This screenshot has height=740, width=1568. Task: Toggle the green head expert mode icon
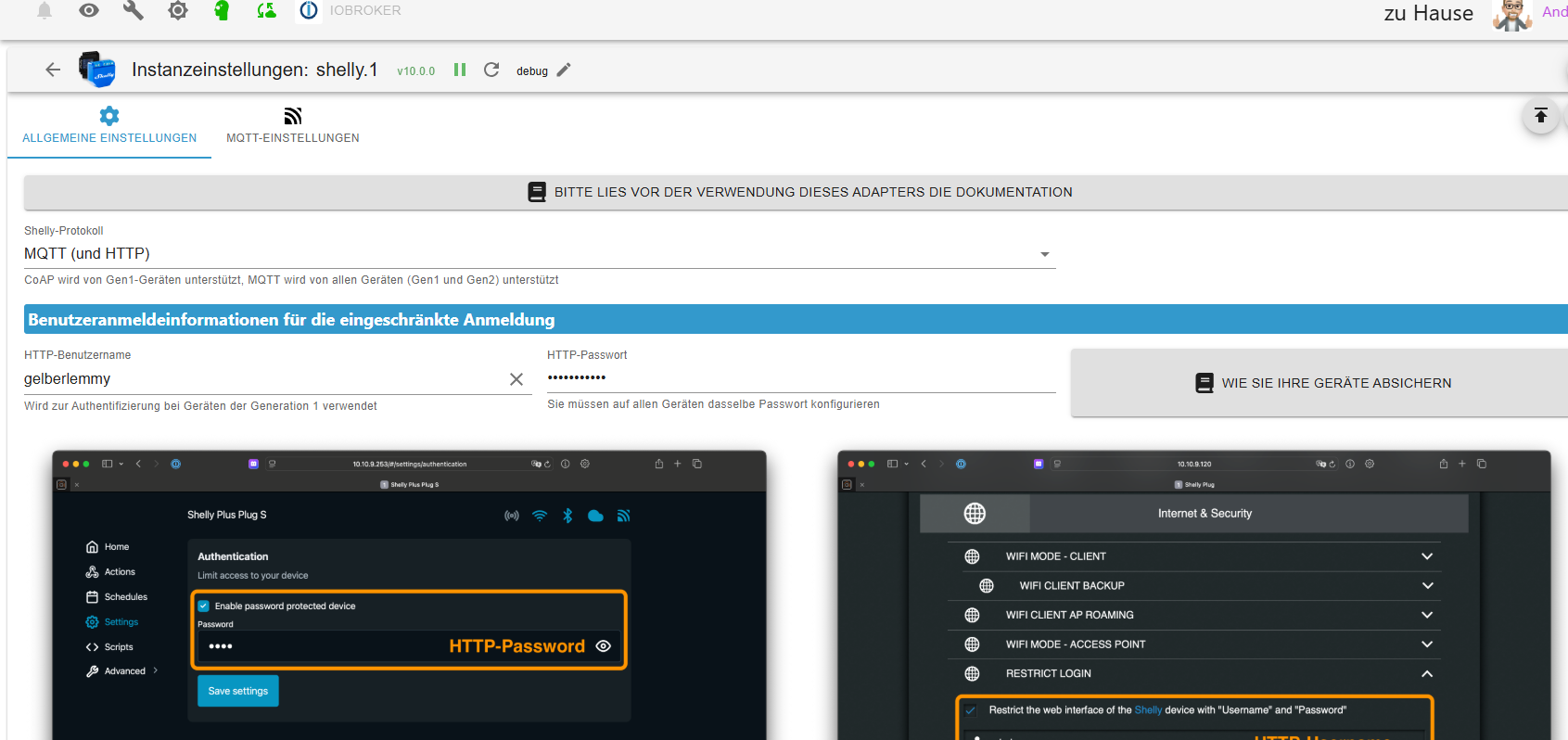pyautogui.click(x=222, y=10)
